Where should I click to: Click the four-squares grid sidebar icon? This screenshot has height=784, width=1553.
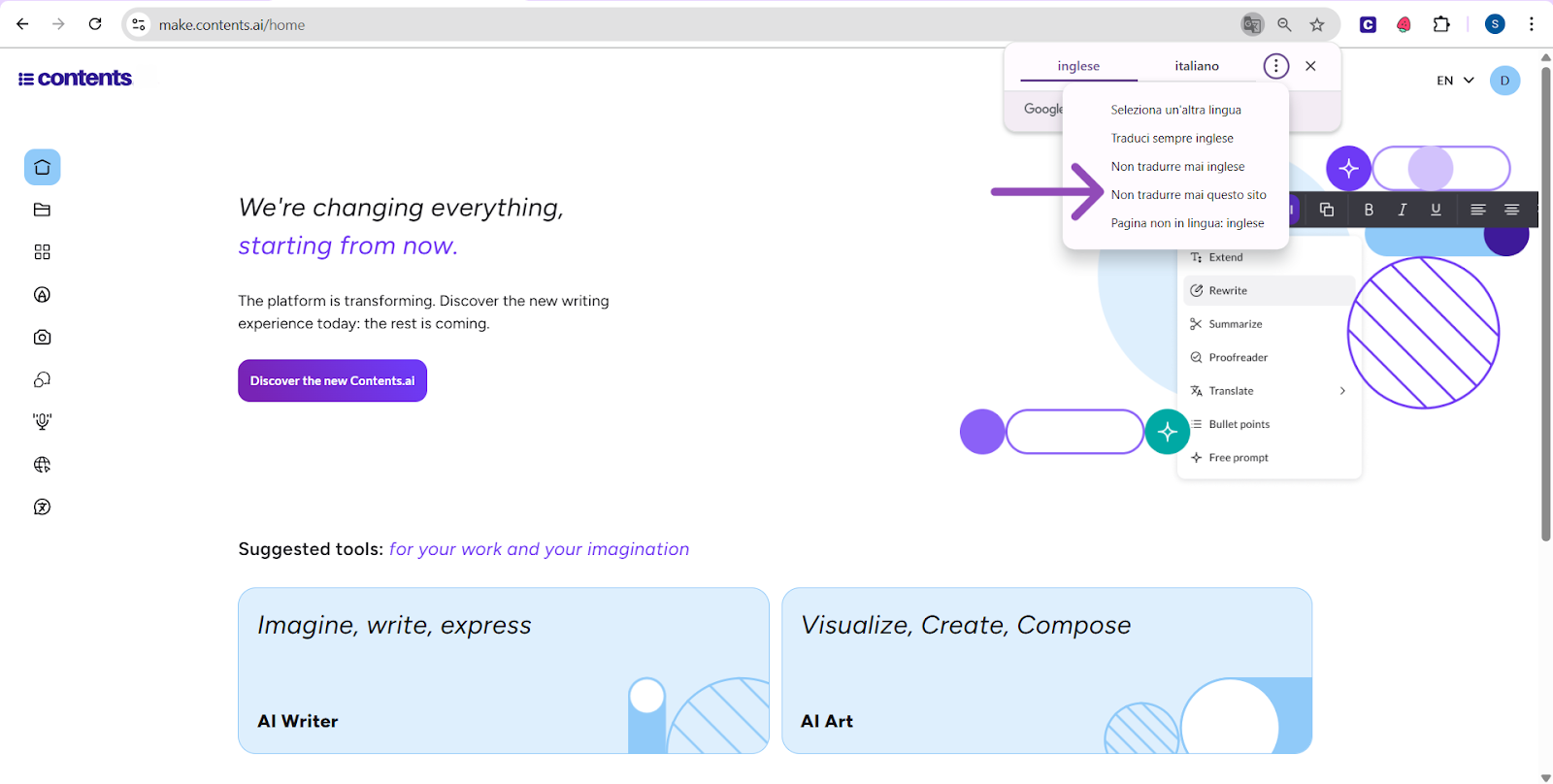(x=42, y=252)
